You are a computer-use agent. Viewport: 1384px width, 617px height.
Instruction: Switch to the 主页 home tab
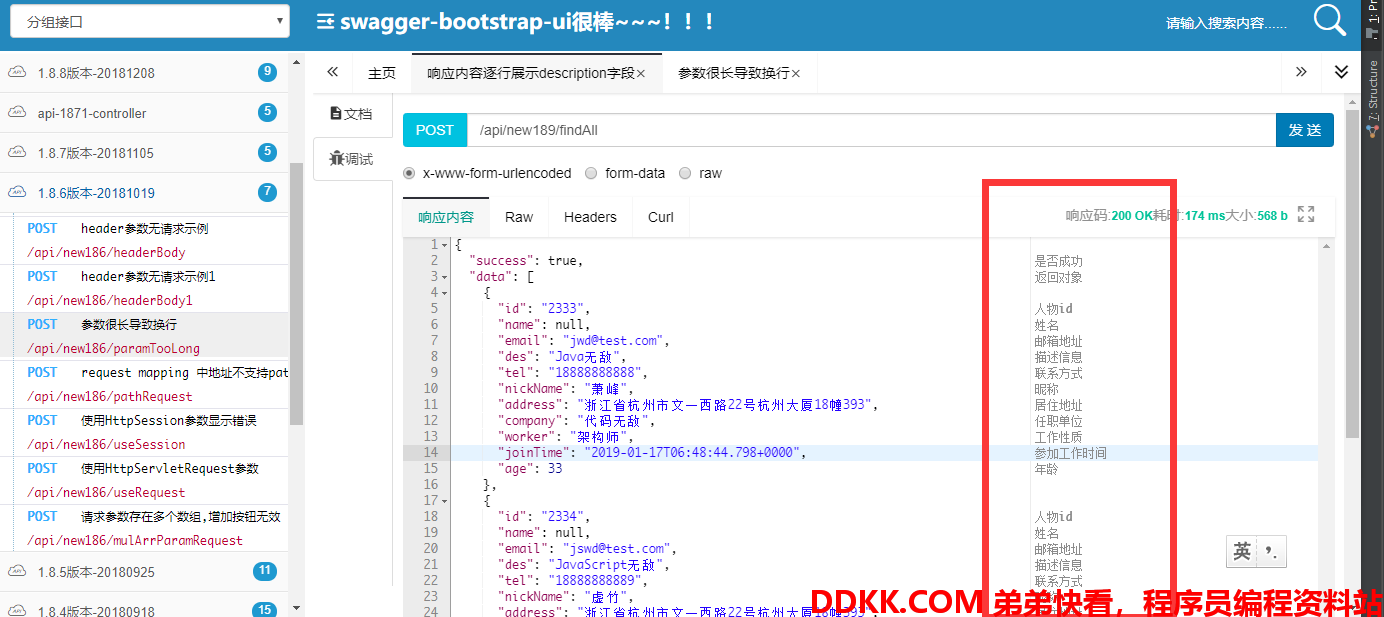382,73
